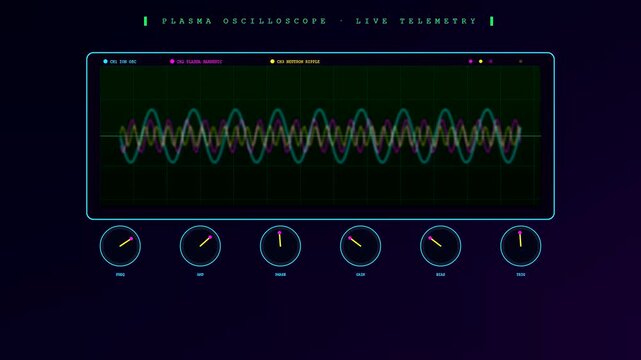Click the GAIN knob dial
Image resolution: width=641 pixels, height=360 pixels.
point(361,246)
